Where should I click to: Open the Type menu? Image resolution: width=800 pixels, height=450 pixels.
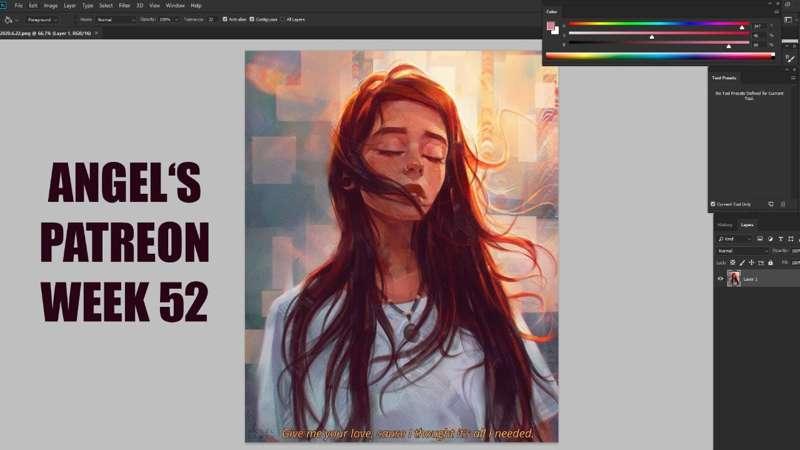[x=88, y=6]
